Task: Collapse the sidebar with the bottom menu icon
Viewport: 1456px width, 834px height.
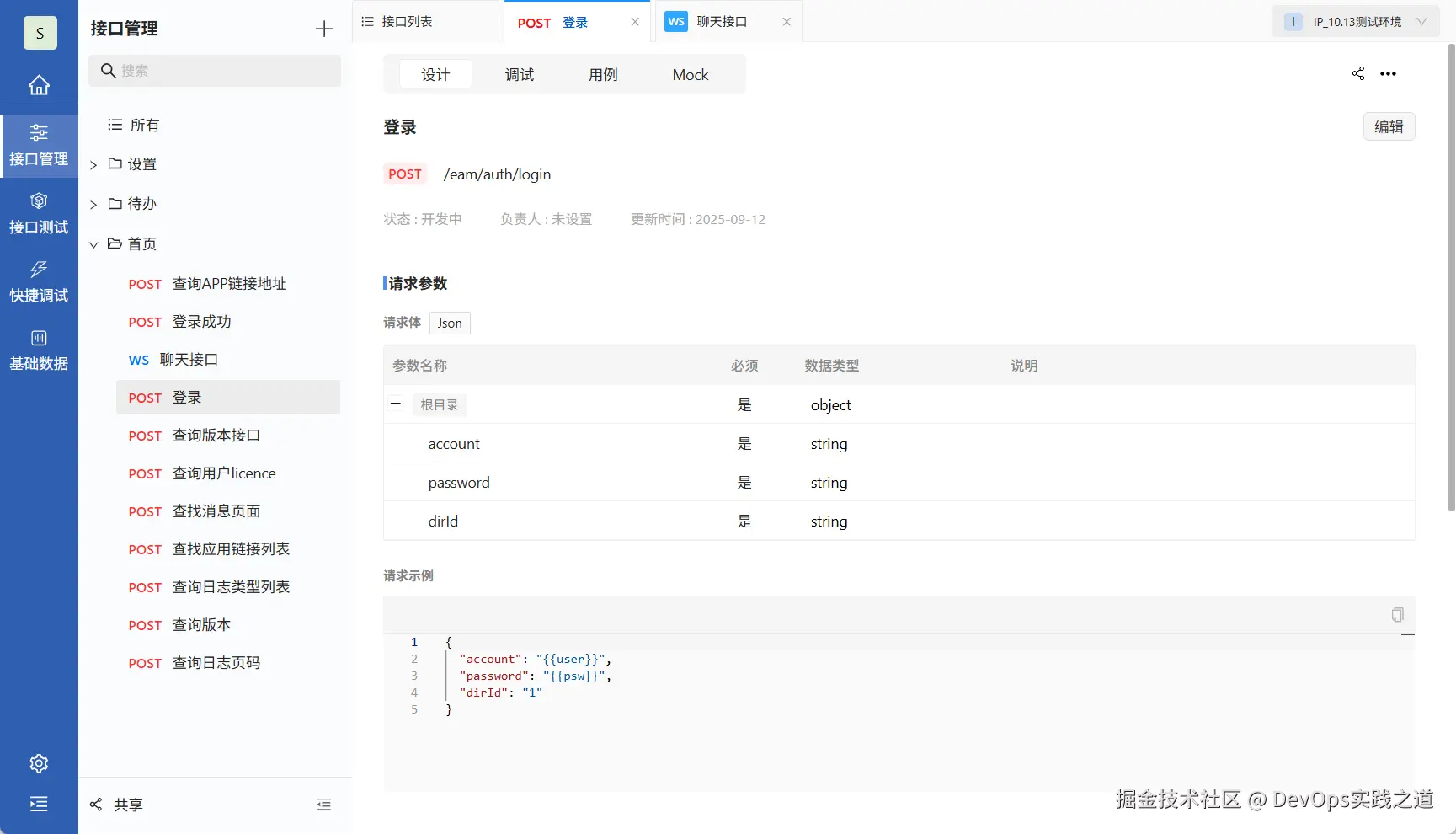Action: pyautogui.click(x=39, y=804)
